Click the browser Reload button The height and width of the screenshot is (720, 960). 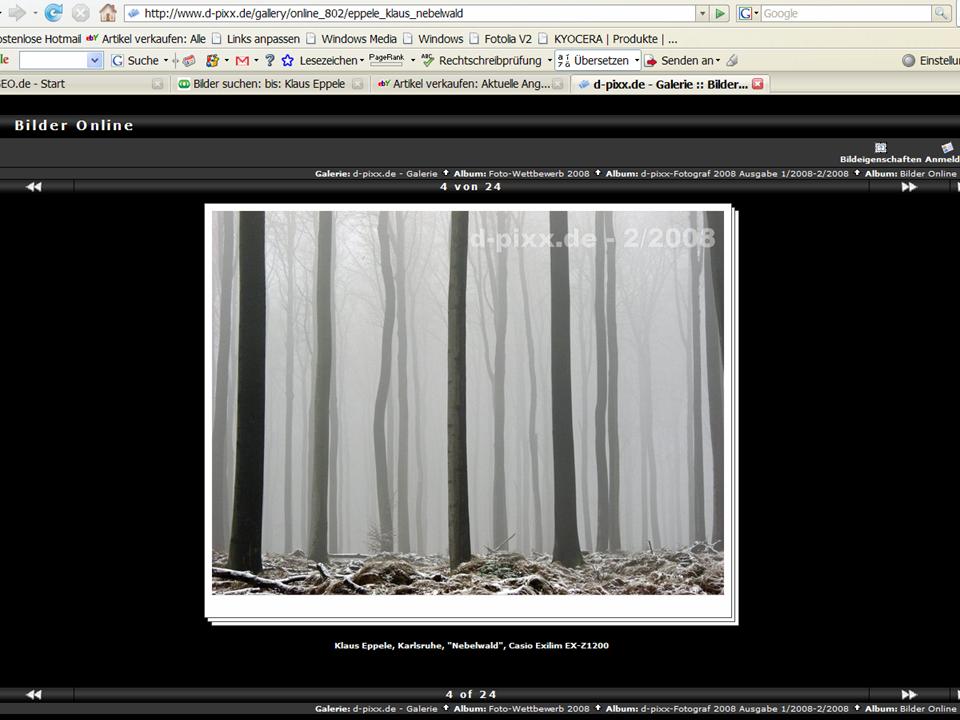coord(54,13)
